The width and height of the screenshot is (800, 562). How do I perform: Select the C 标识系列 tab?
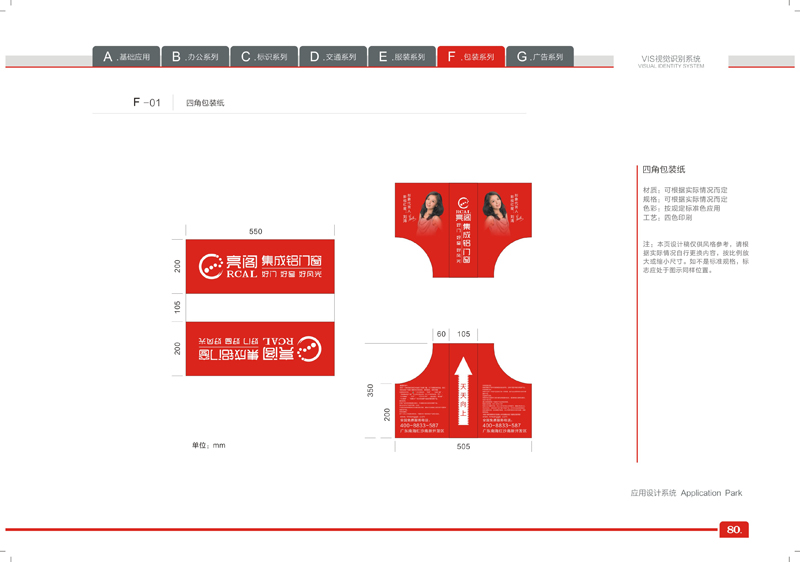(x=264, y=57)
